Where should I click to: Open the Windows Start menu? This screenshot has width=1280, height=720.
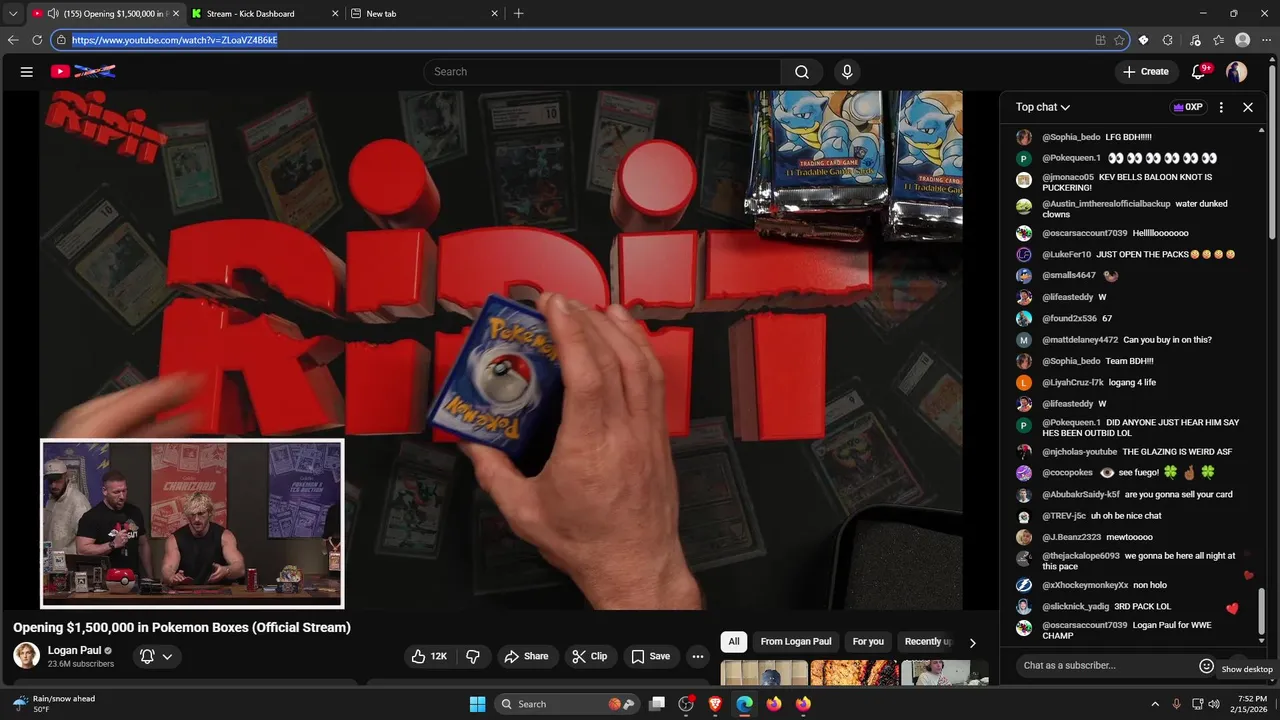(x=477, y=704)
